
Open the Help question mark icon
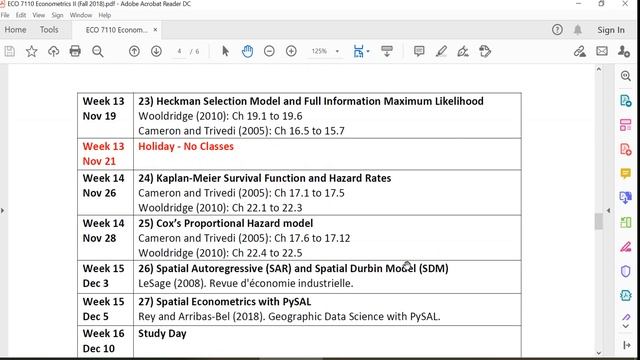coord(557,30)
